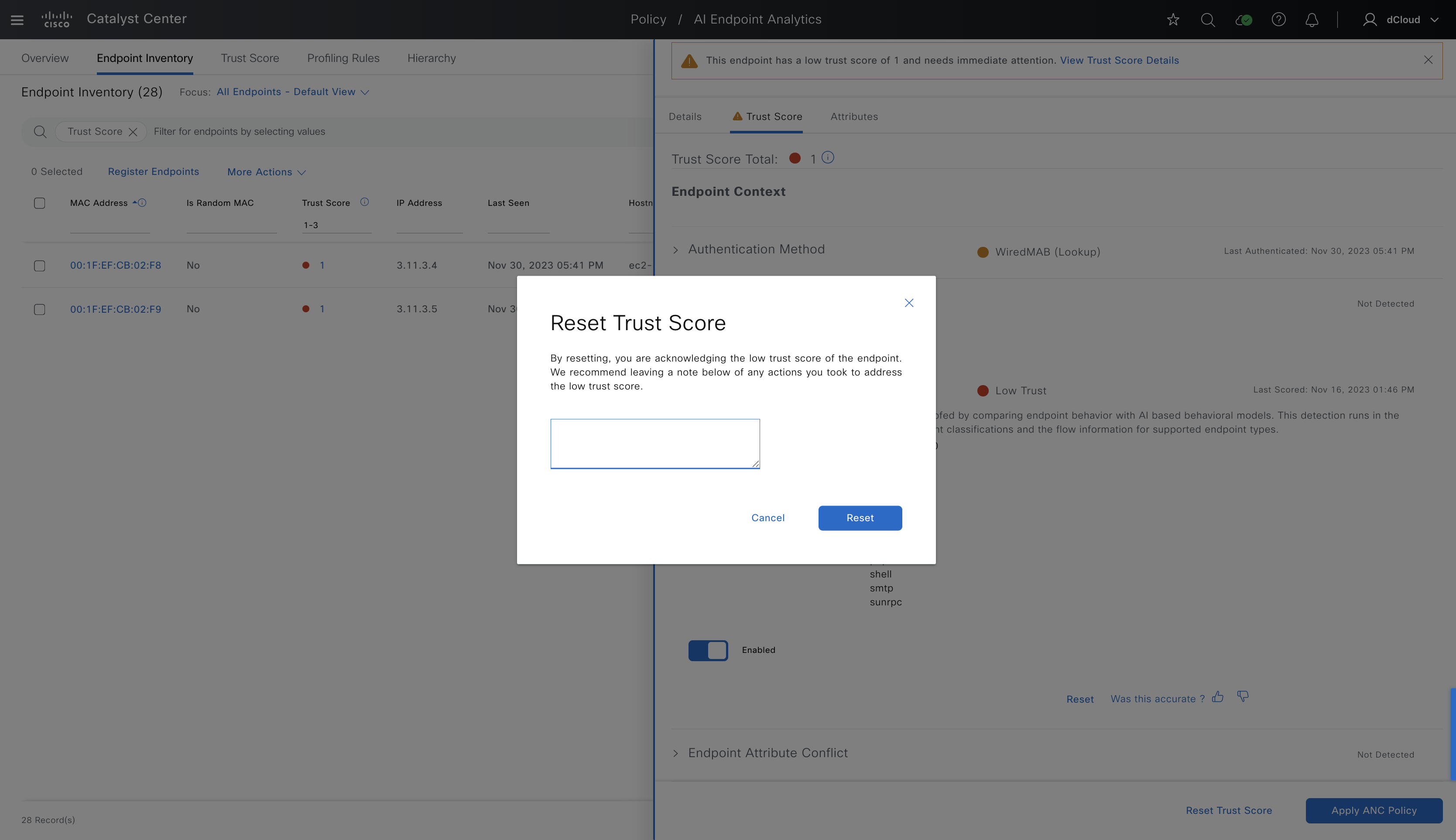This screenshot has height=840, width=1456.
Task: Open the Profiling Rules tab
Action: tap(343, 58)
